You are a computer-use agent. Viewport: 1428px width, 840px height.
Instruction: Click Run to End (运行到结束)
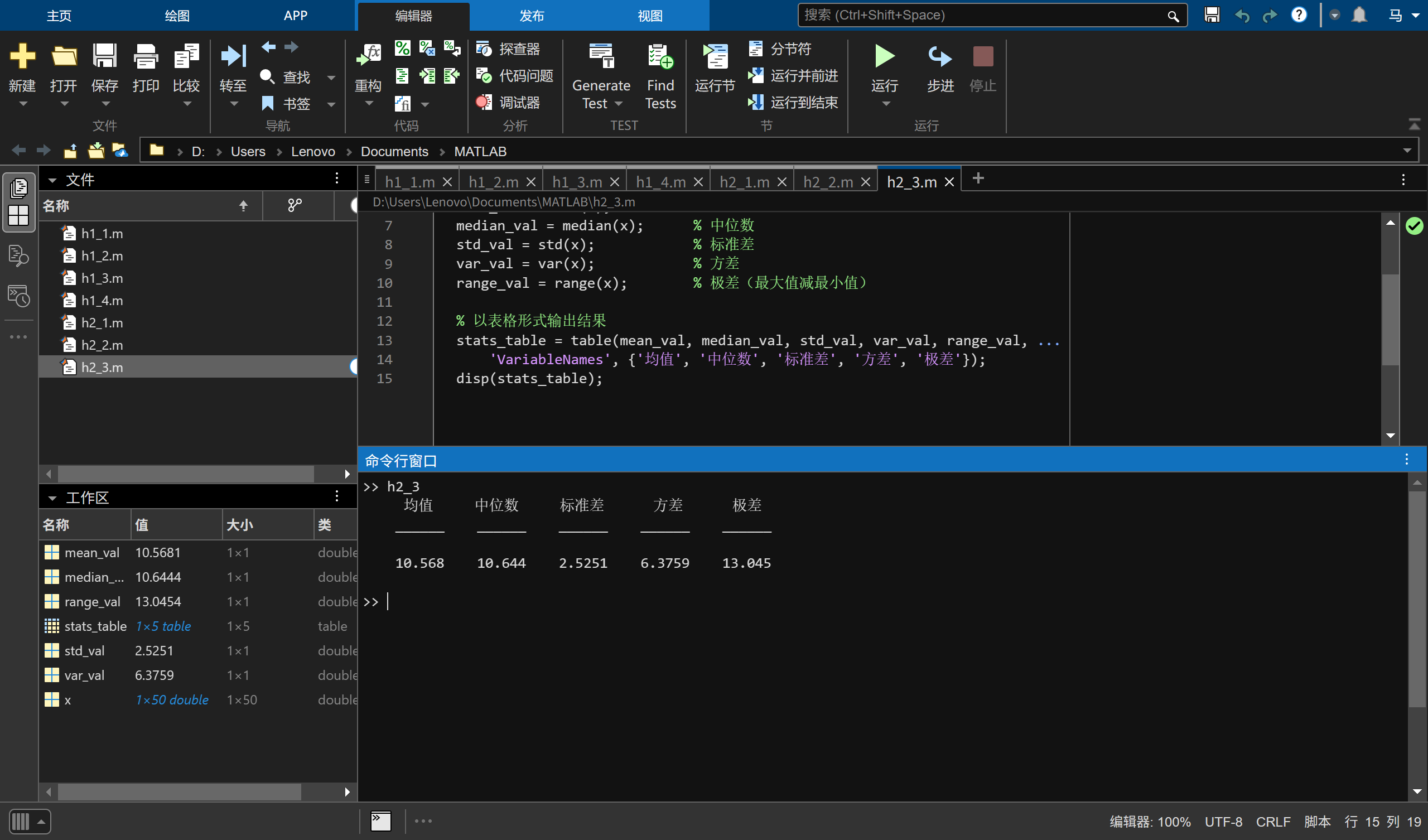point(793,103)
